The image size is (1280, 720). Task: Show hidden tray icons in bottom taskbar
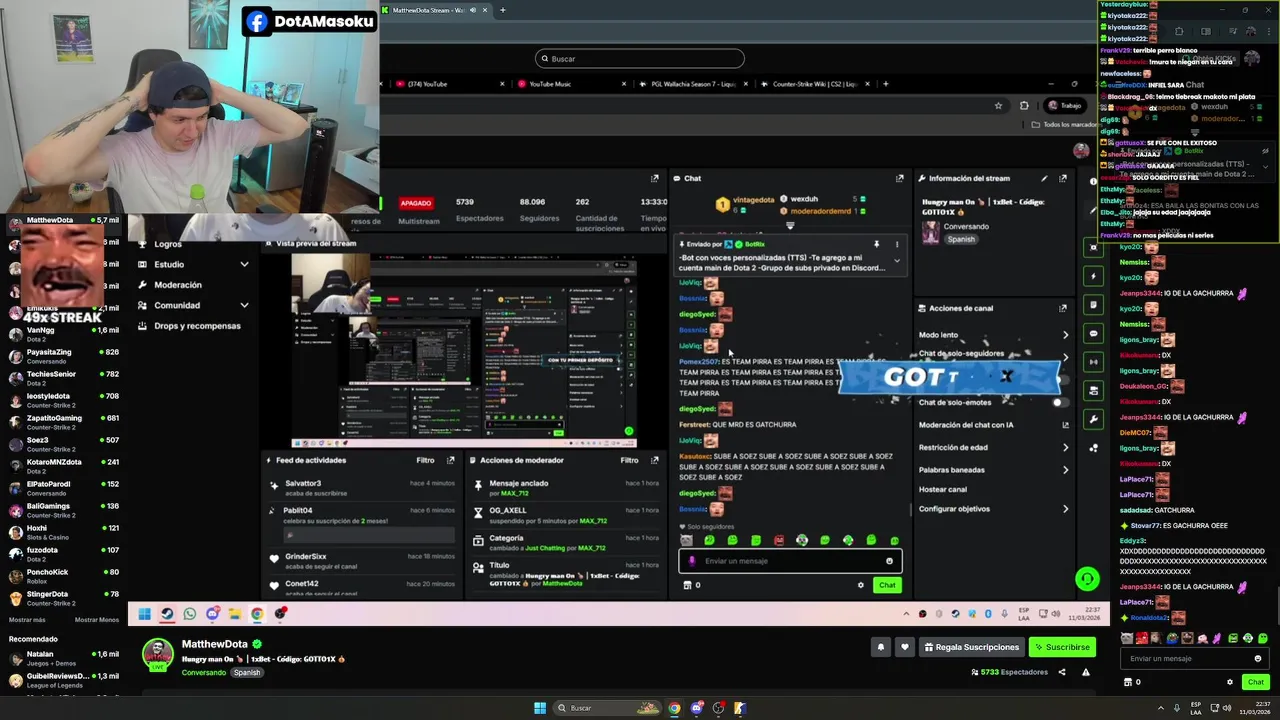(x=1162, y=708)
